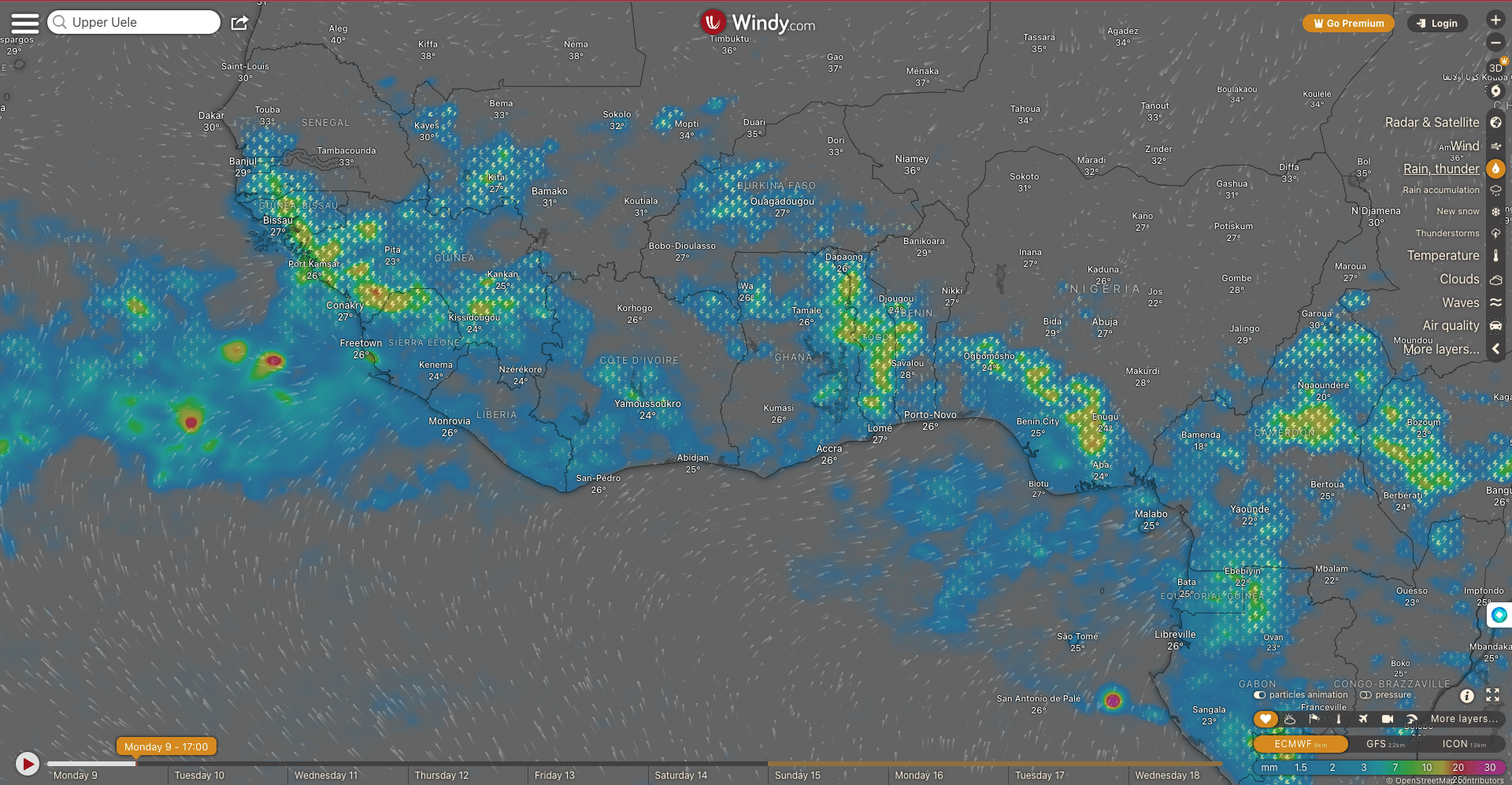Click the Ouagadougou 27° city label

pyautogui.click(x=782, y=207)
